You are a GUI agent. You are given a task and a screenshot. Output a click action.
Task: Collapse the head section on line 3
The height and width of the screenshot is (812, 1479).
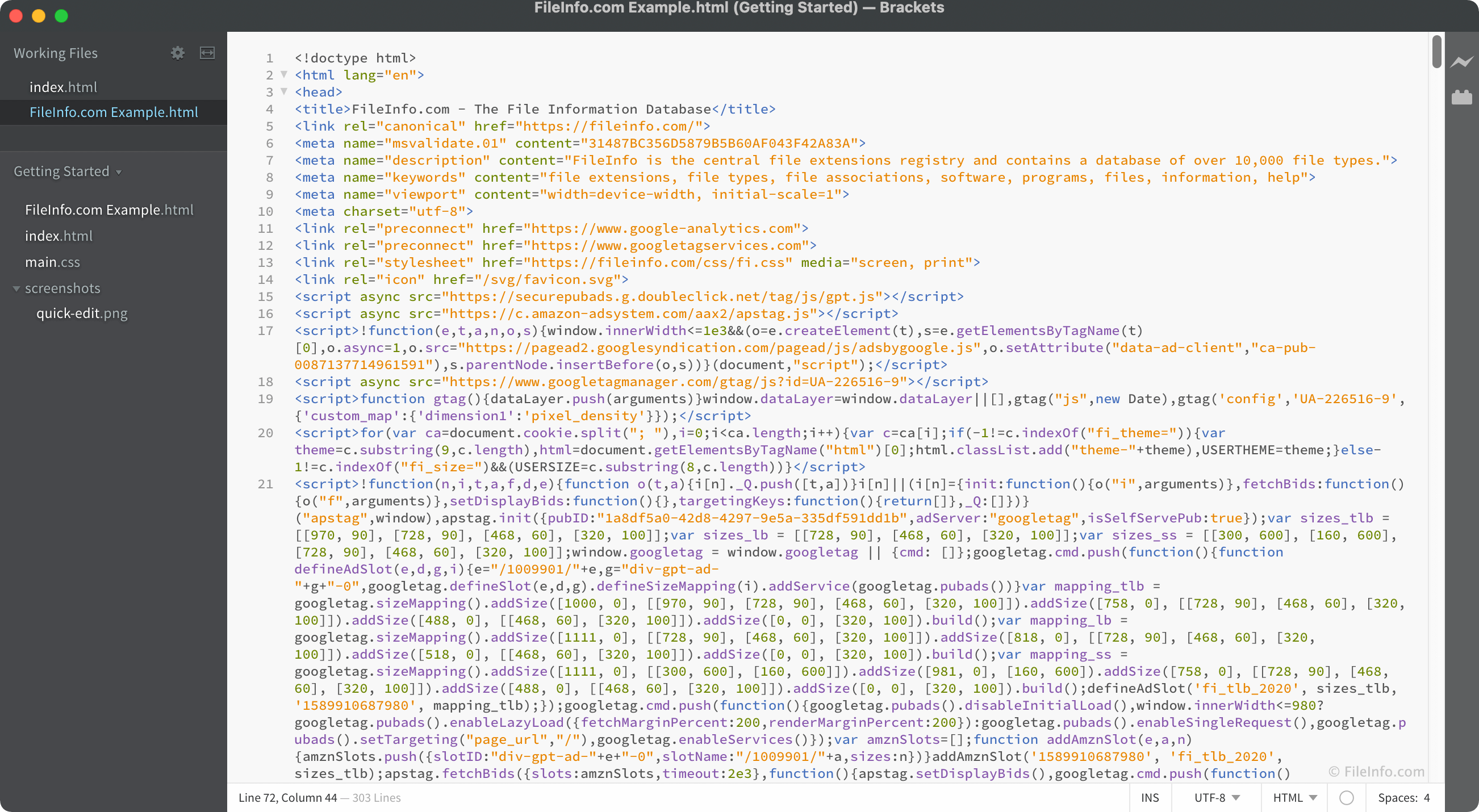point(284,91)
